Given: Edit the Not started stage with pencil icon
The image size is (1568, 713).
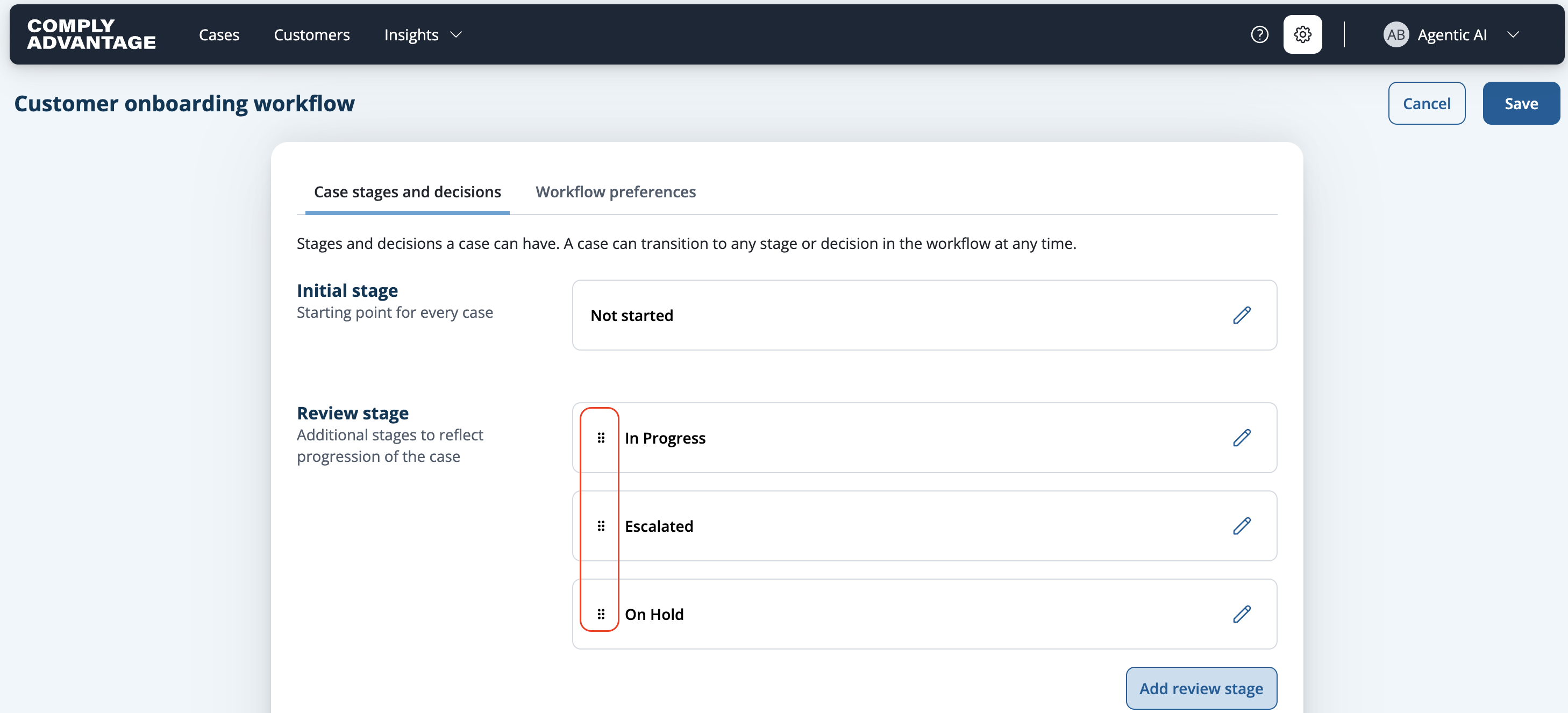Looking at the screenshot, I should [1242, 316].
